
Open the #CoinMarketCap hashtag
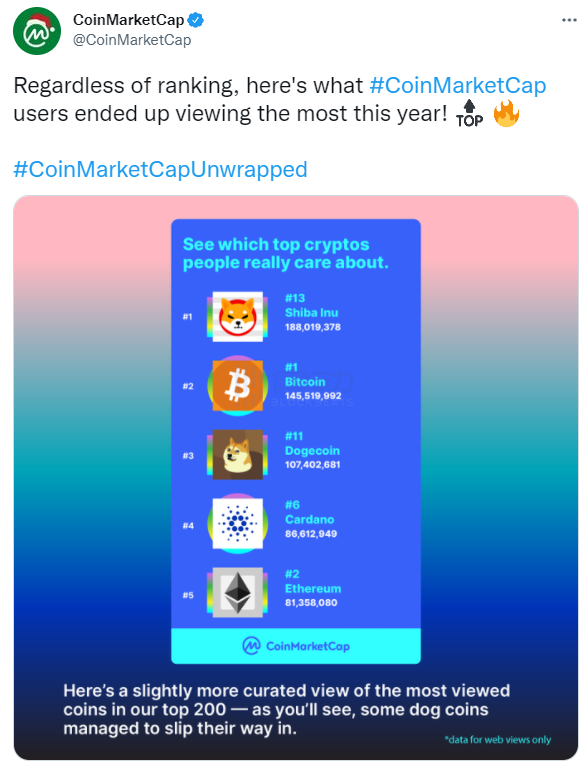(x=457, y=85)
